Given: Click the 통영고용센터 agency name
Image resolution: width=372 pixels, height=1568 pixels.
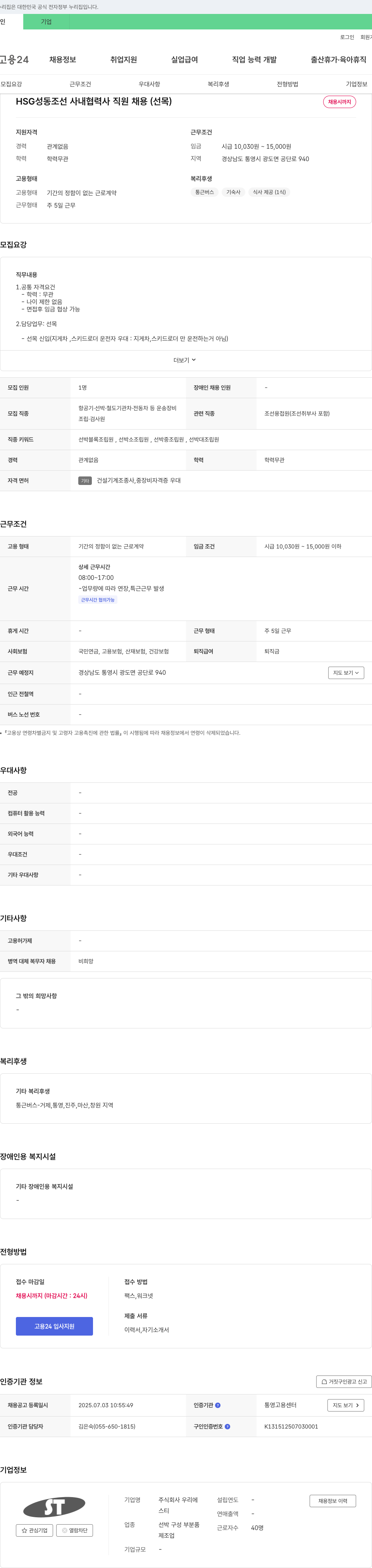Looking at the screenshot, I should [x=280, y=1405].
